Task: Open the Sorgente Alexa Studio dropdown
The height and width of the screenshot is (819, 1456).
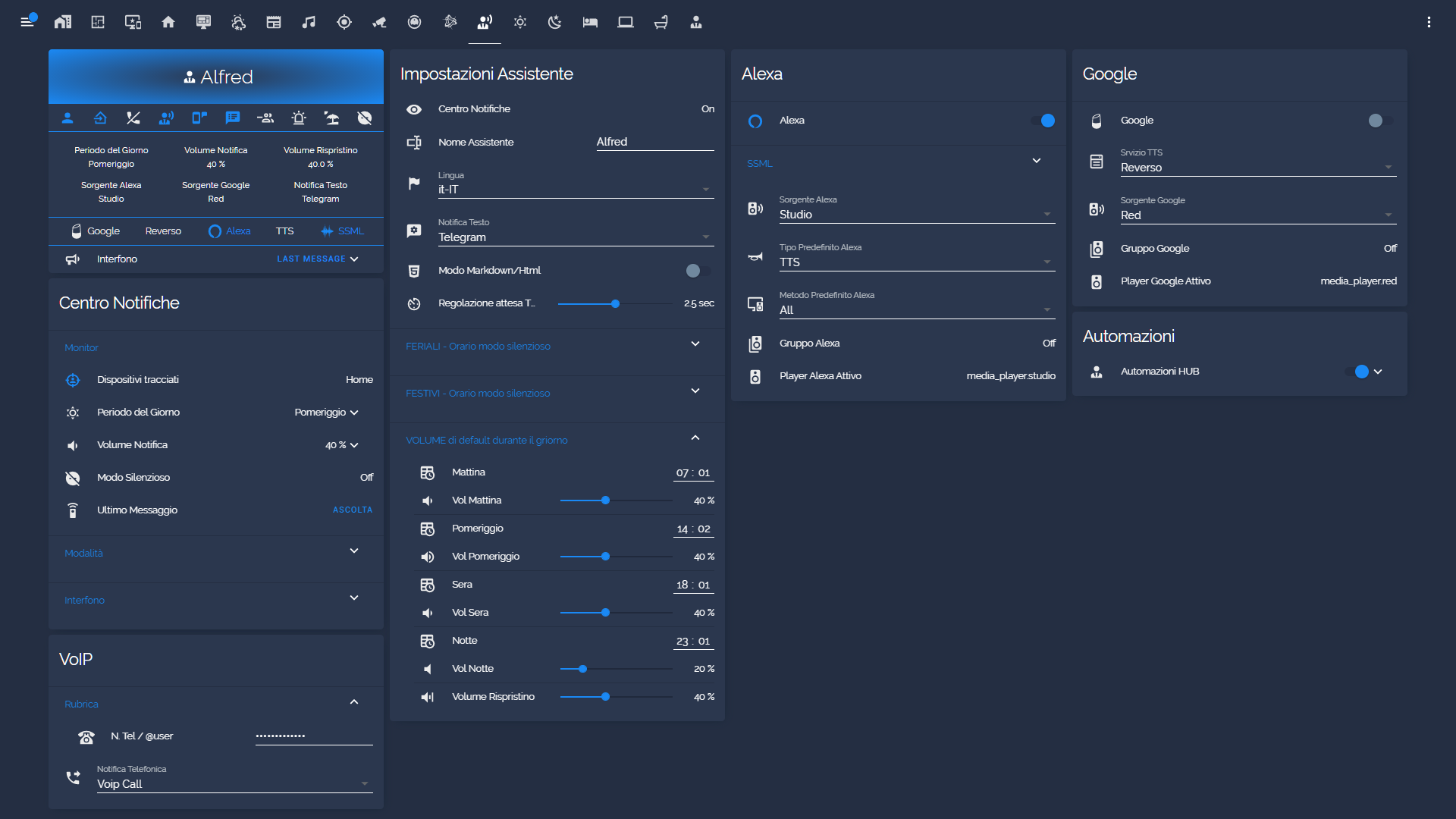Action: click(x=918, y=209)
